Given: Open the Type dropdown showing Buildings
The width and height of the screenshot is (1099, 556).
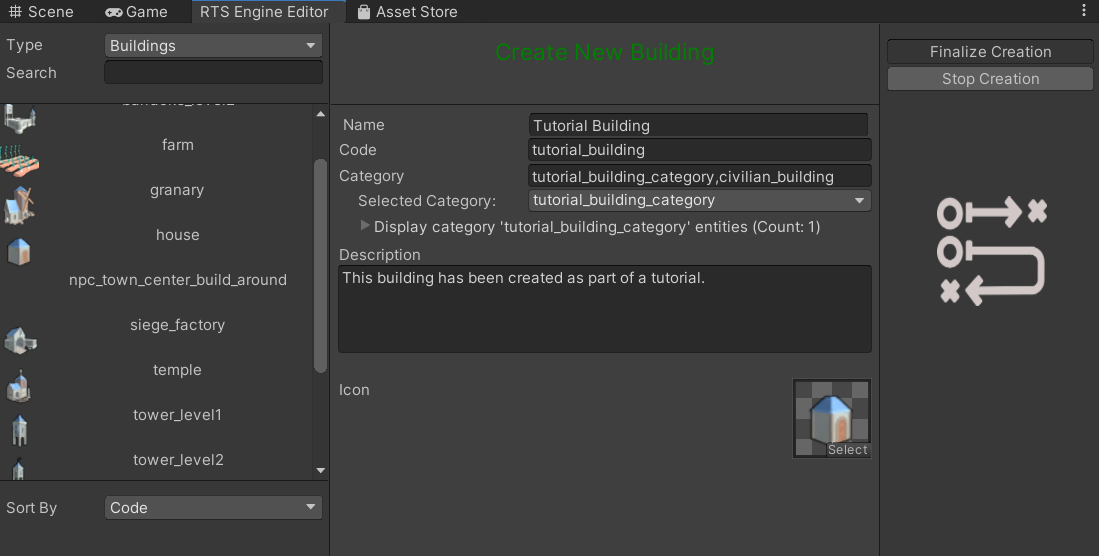Looking at the screenshot, I should tap(213, 46).
